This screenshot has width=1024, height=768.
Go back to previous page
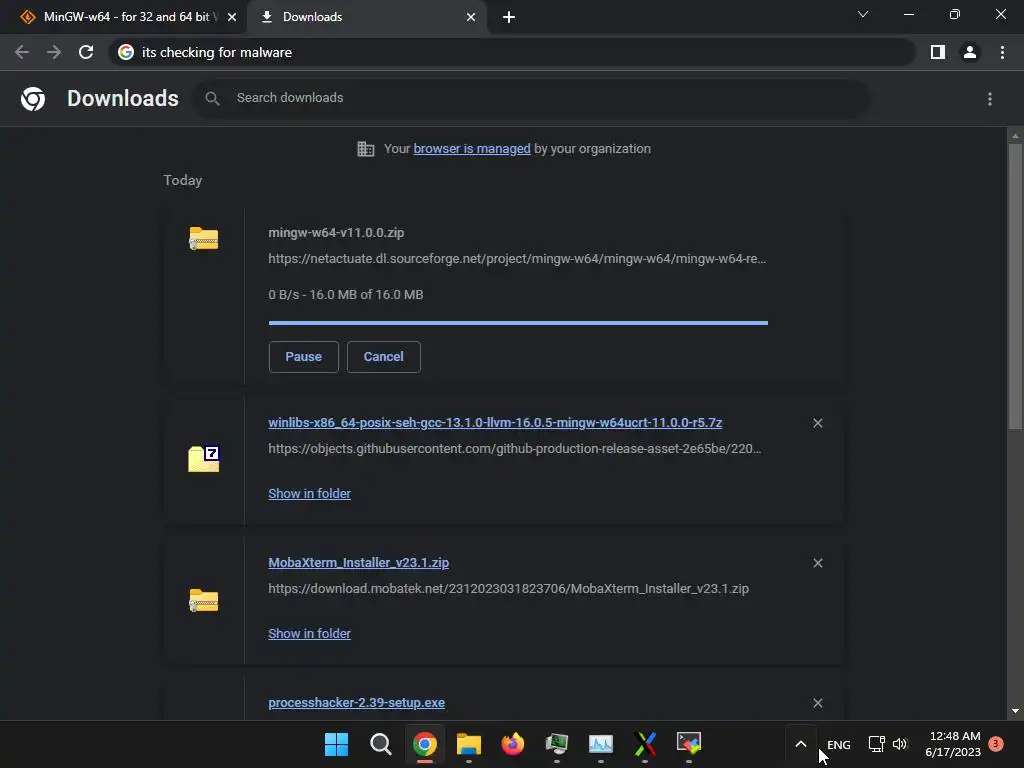pos(22,52)
